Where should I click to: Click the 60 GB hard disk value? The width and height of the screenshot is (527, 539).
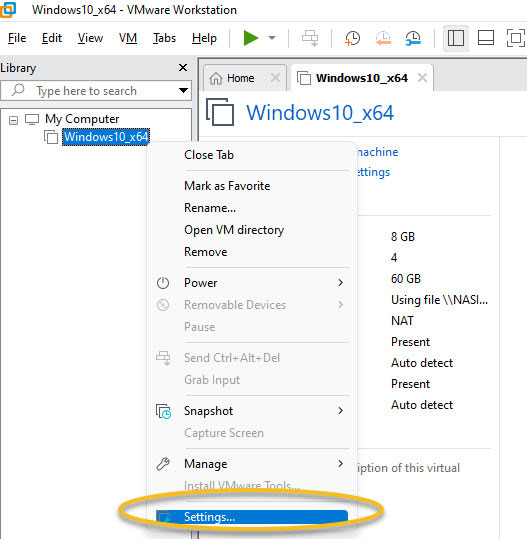pyautogui.click(x=406, y=279)
